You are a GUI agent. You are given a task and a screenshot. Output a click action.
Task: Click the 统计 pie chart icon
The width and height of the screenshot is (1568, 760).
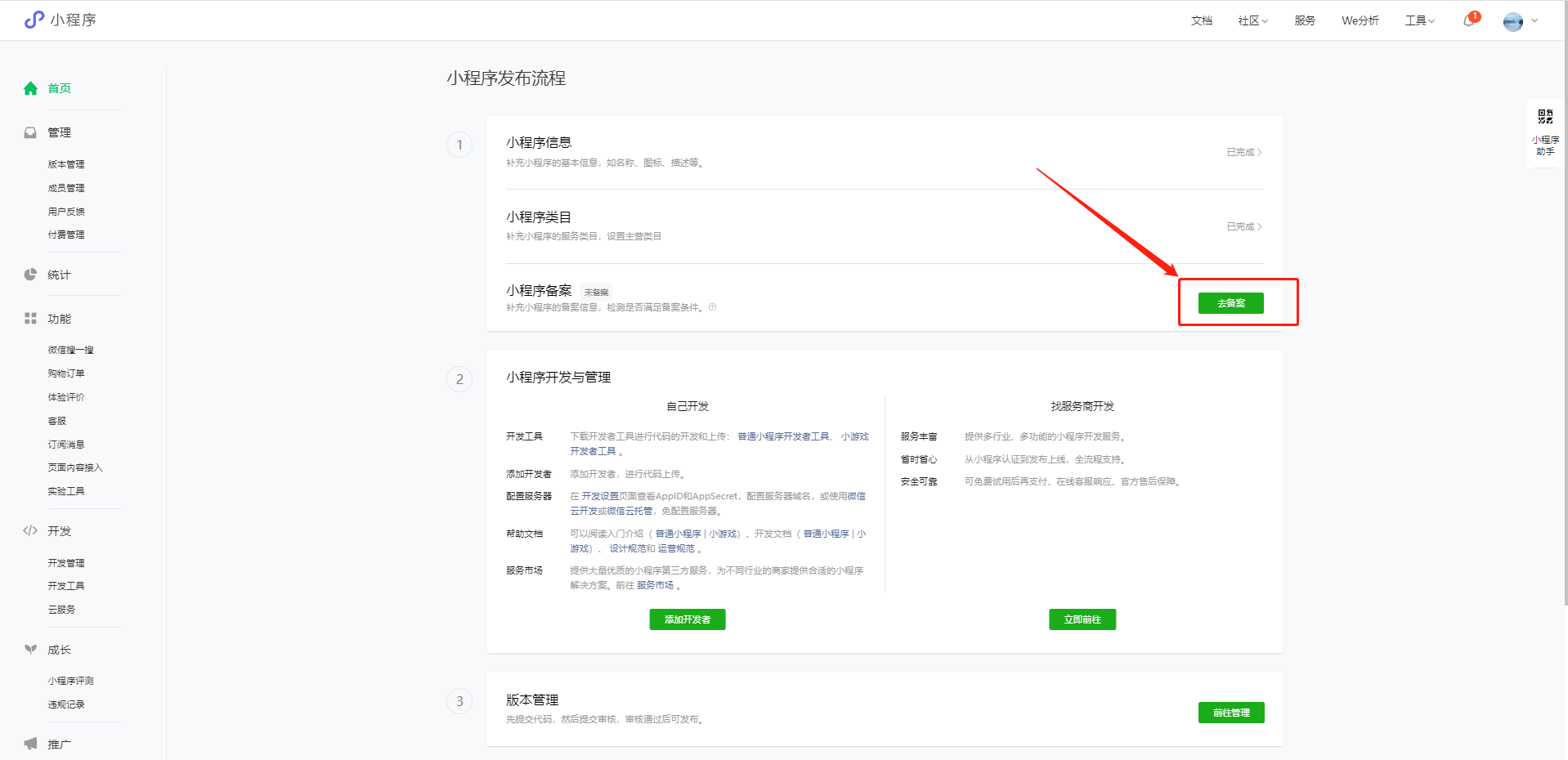(31, 275)
